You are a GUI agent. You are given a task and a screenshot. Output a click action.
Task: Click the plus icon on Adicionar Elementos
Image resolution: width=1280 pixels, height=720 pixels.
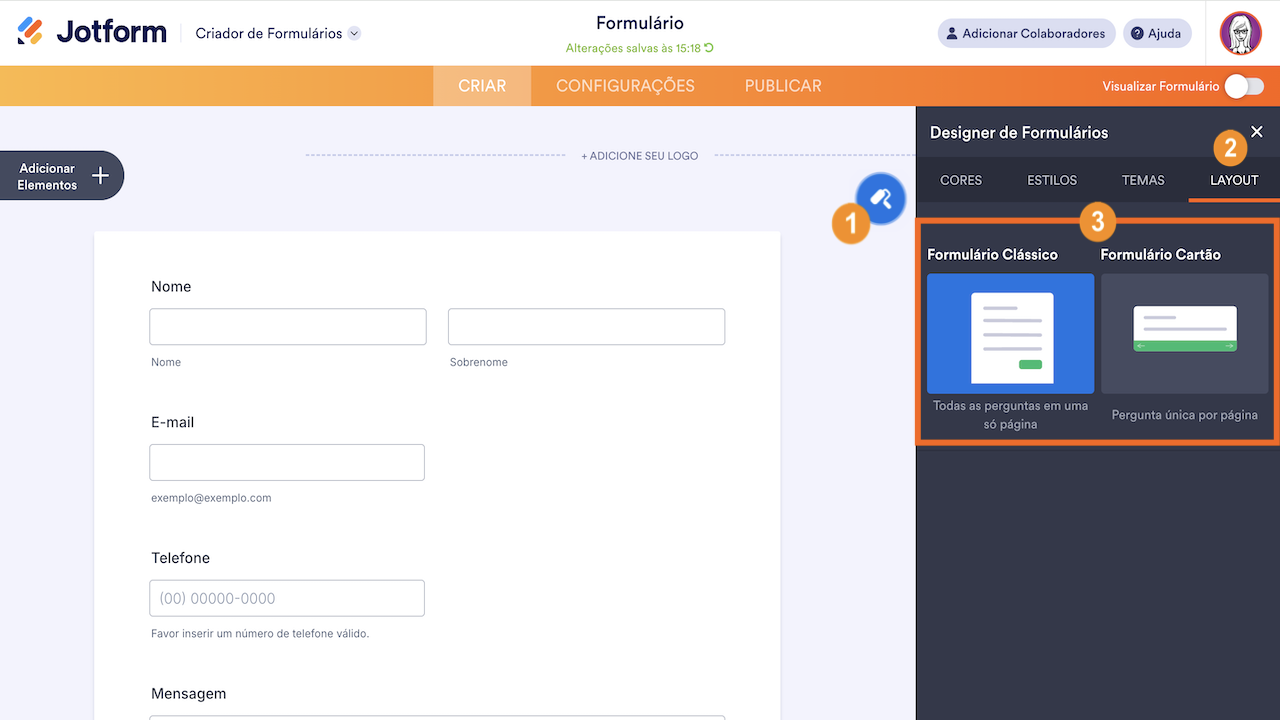pos(100,176)
